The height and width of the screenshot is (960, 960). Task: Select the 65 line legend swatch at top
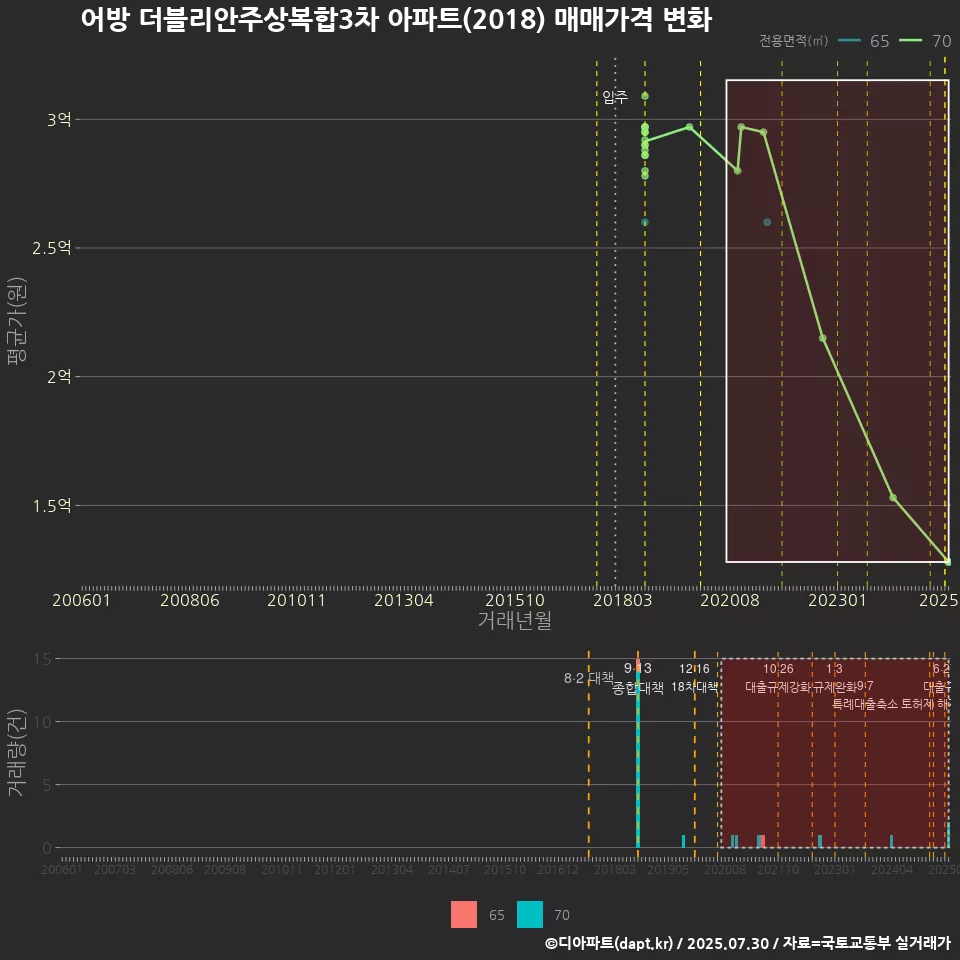coord(849,41)
